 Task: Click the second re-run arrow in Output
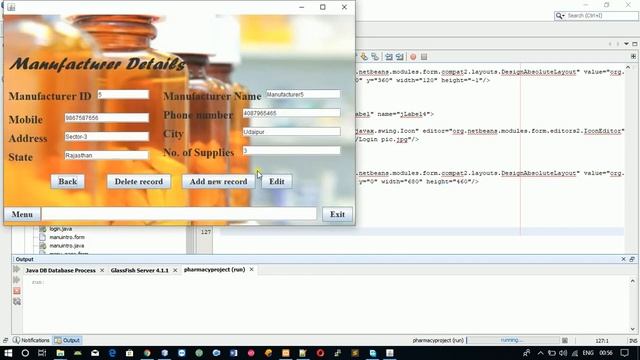17,280
